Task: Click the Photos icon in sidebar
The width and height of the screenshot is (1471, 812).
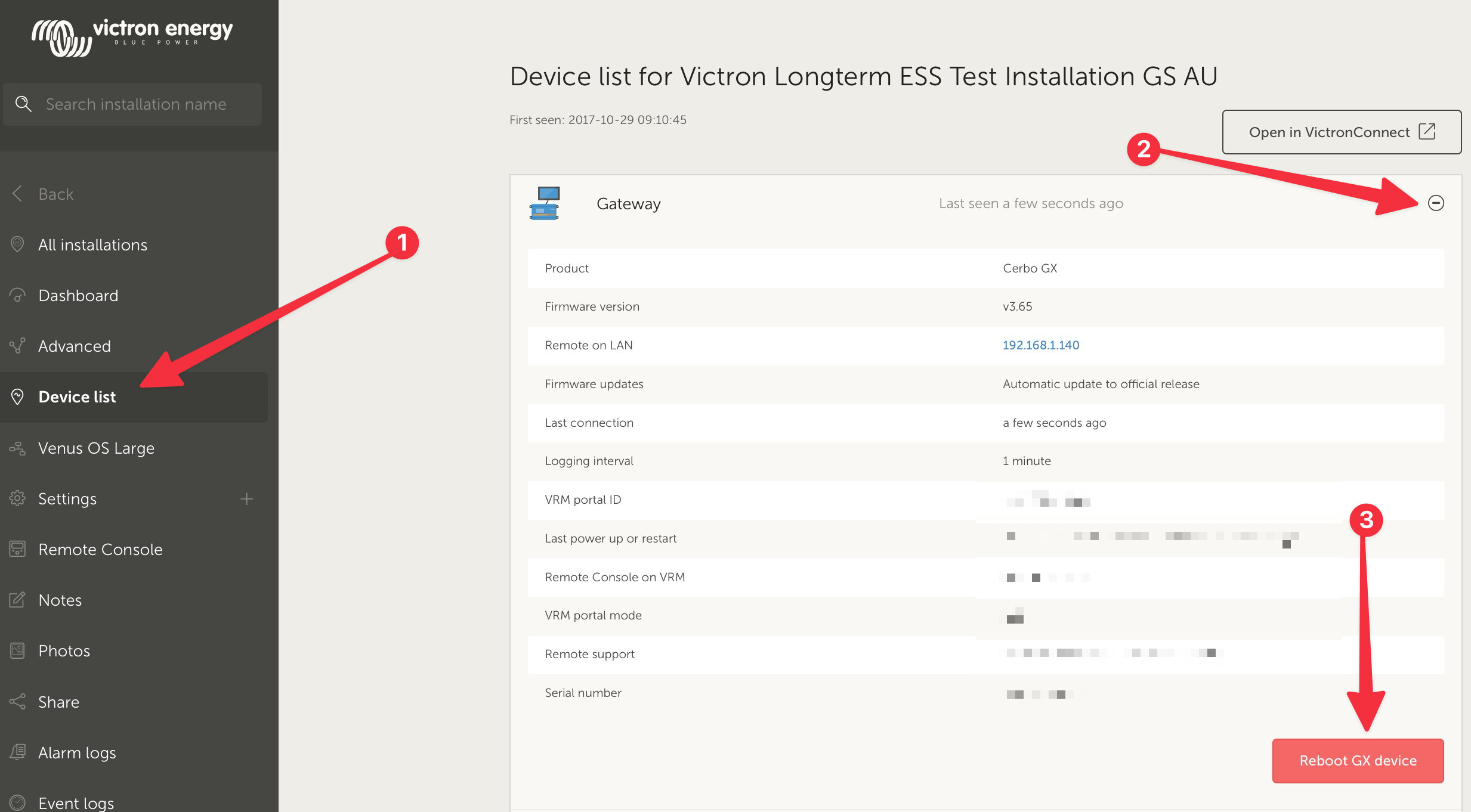Action: click(18, 650)
